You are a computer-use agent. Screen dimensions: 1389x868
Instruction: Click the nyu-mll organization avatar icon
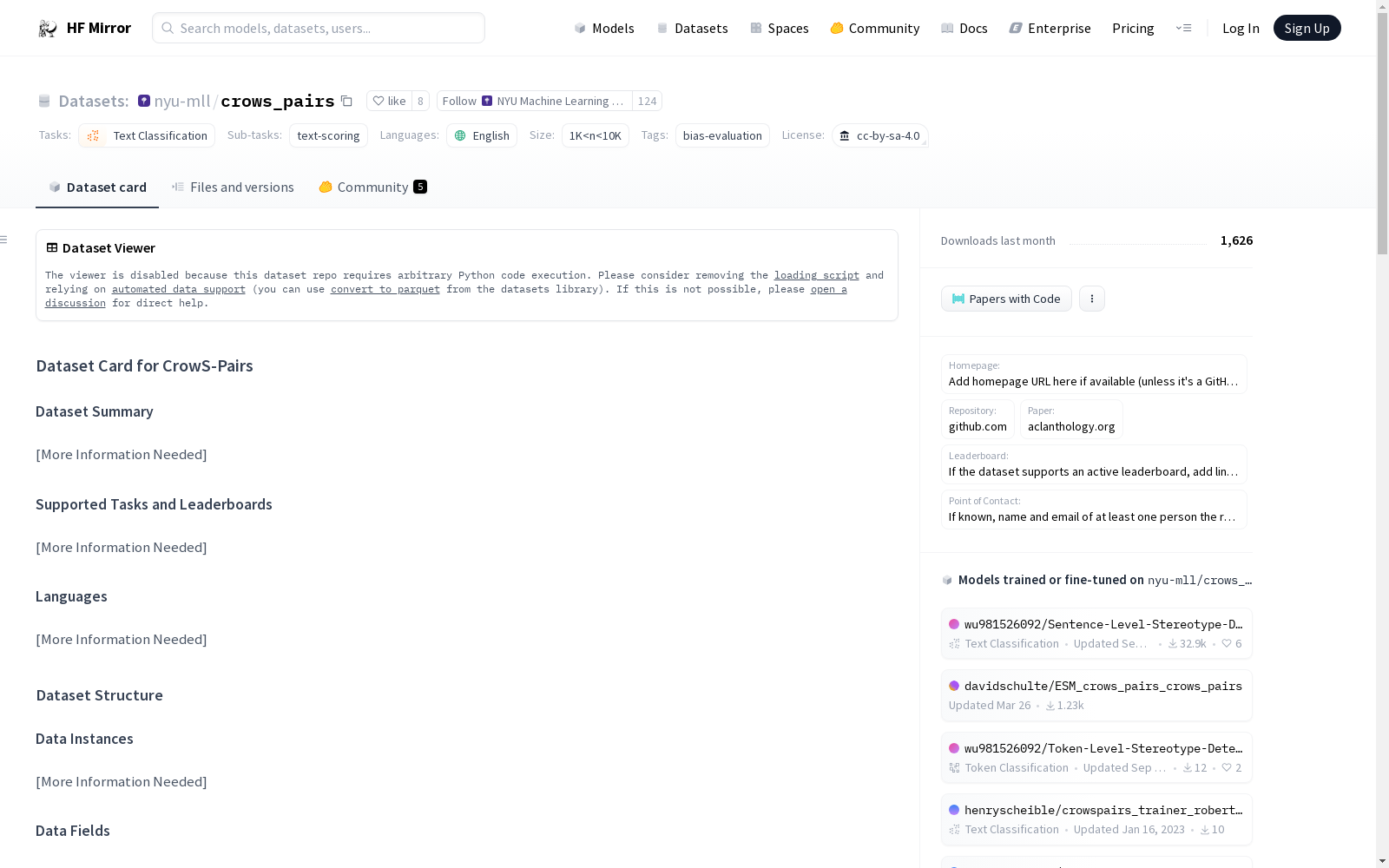(144, 101)
